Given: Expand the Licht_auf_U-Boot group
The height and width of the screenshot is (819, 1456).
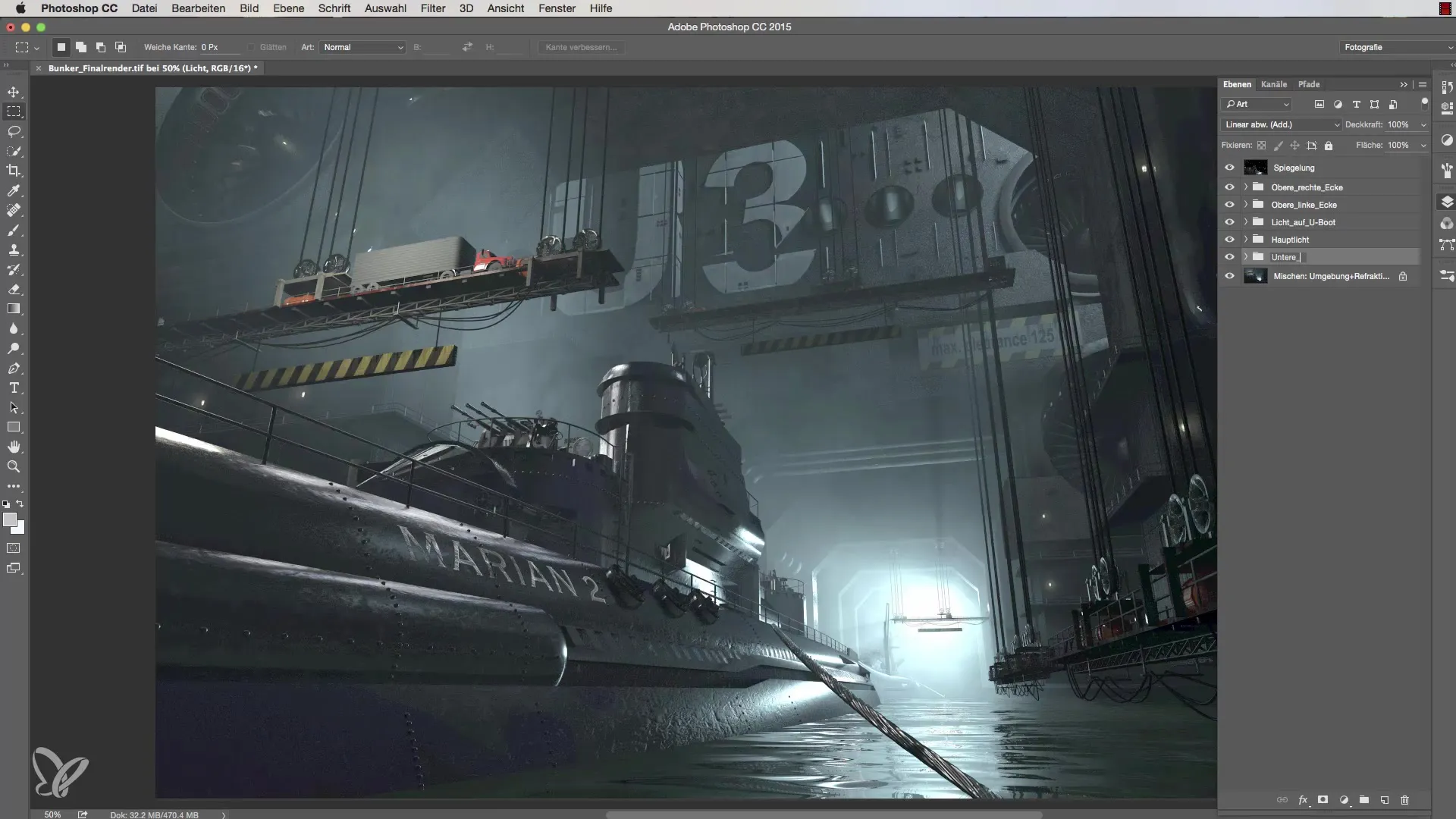Looking at the screenshot, I should (1245, 221).
